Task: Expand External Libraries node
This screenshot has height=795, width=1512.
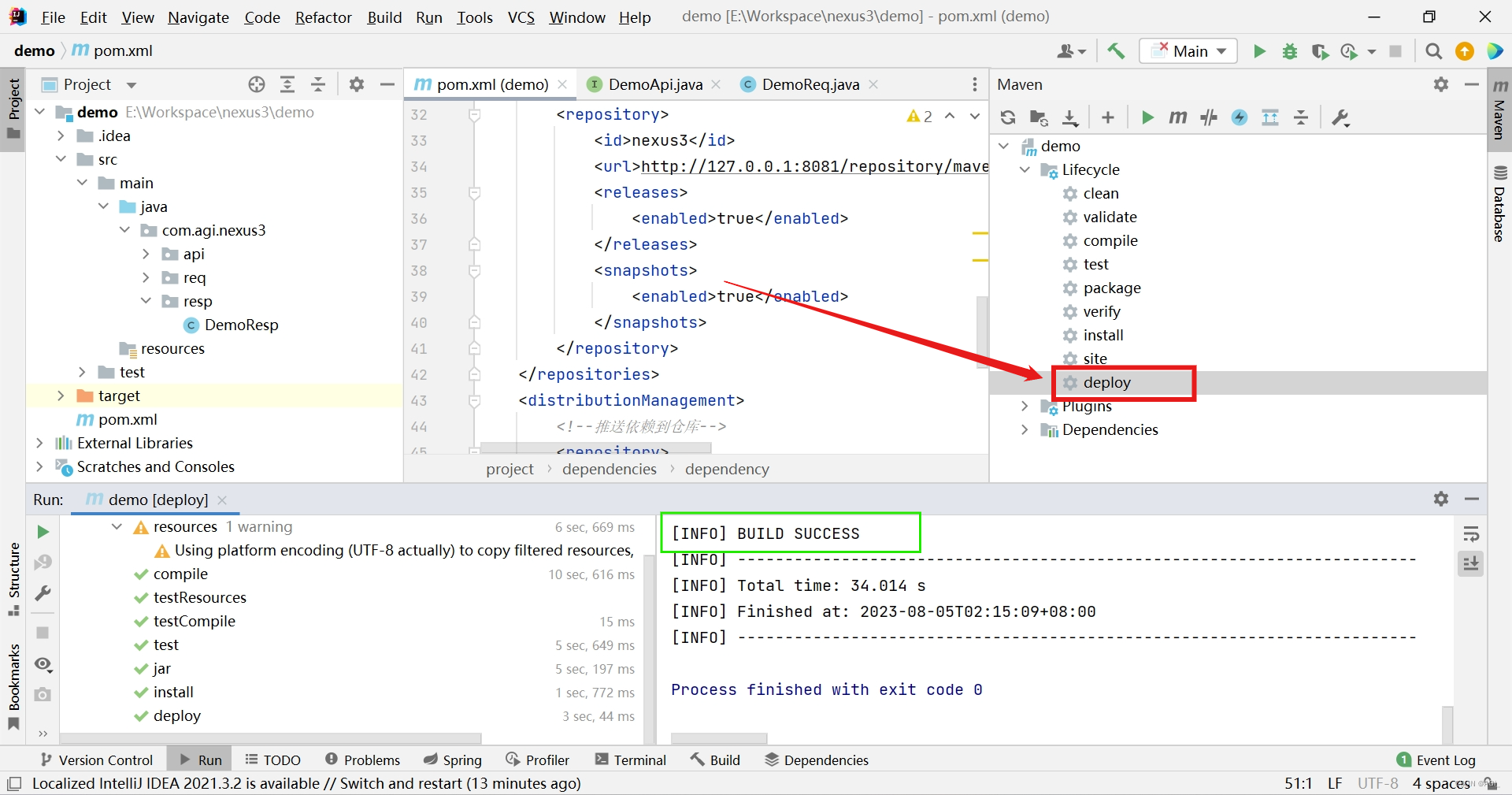Action: (x=39, y=443)
